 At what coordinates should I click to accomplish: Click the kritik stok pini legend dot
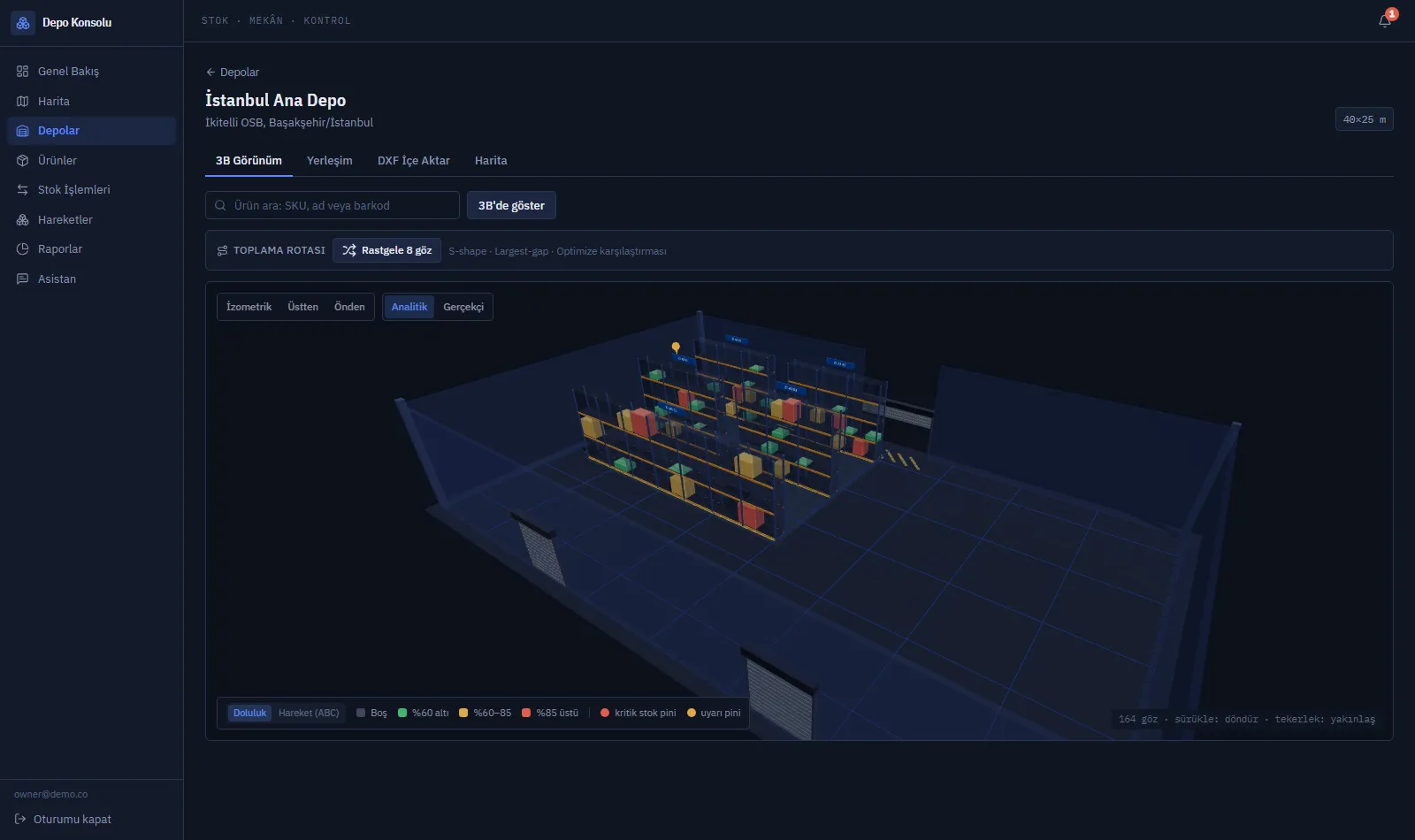pyautogui.click(x=605, y=713)
